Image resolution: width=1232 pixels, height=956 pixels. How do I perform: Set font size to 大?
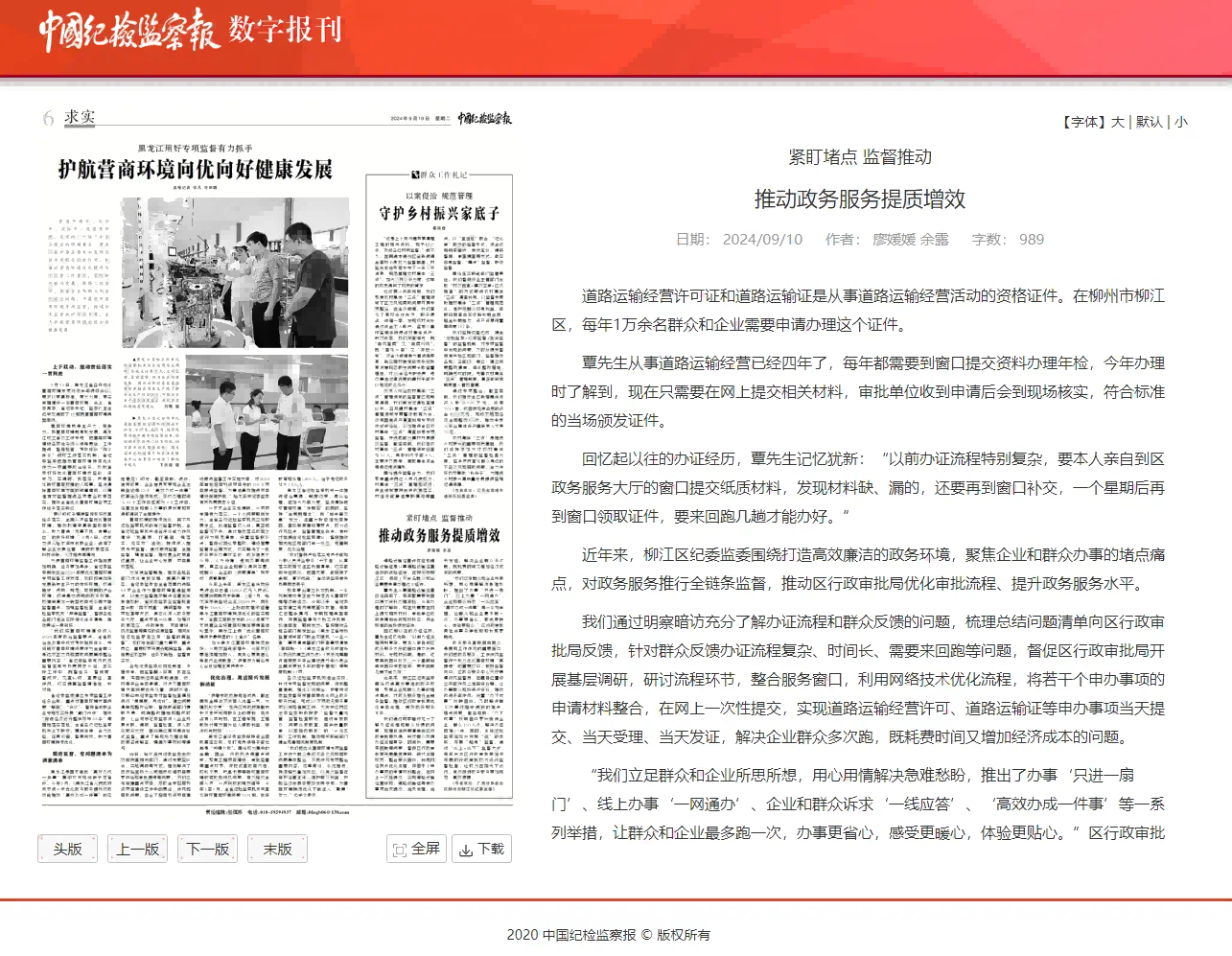1117,122
